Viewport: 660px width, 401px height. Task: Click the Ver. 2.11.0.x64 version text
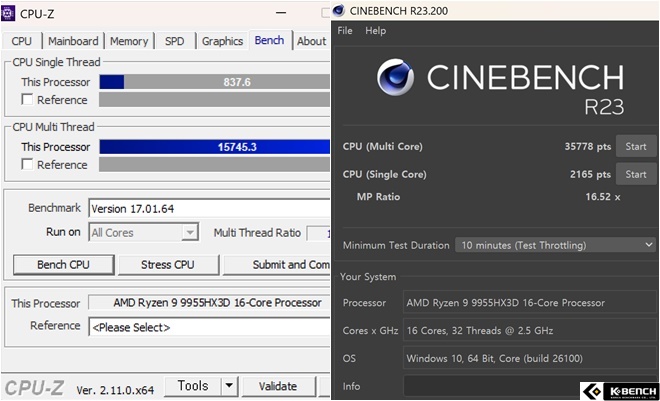pos(115,390)
